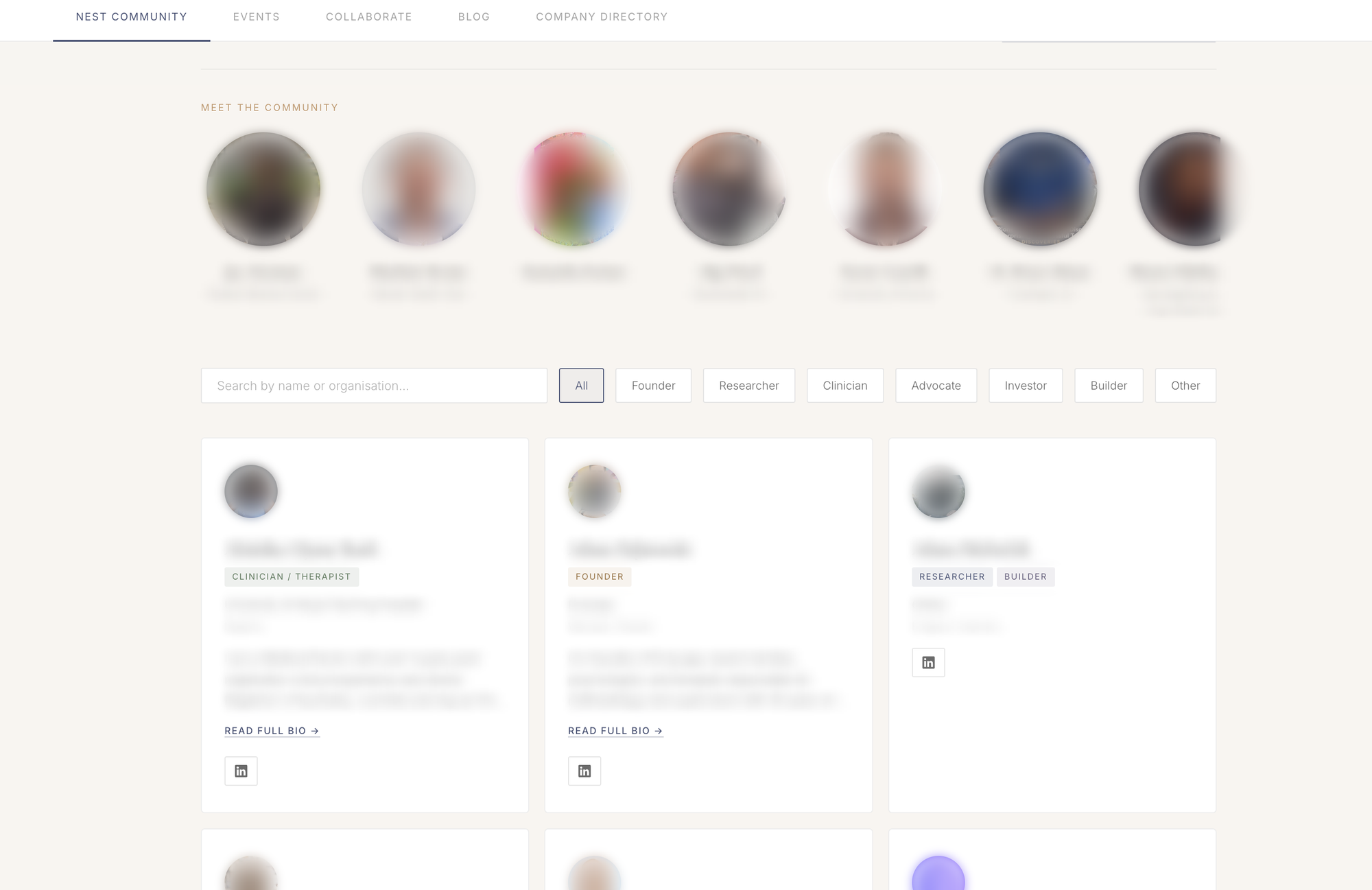This screenshot has width=1372, height=890.
Task: Select the All filter
Action: coord(582,386)
